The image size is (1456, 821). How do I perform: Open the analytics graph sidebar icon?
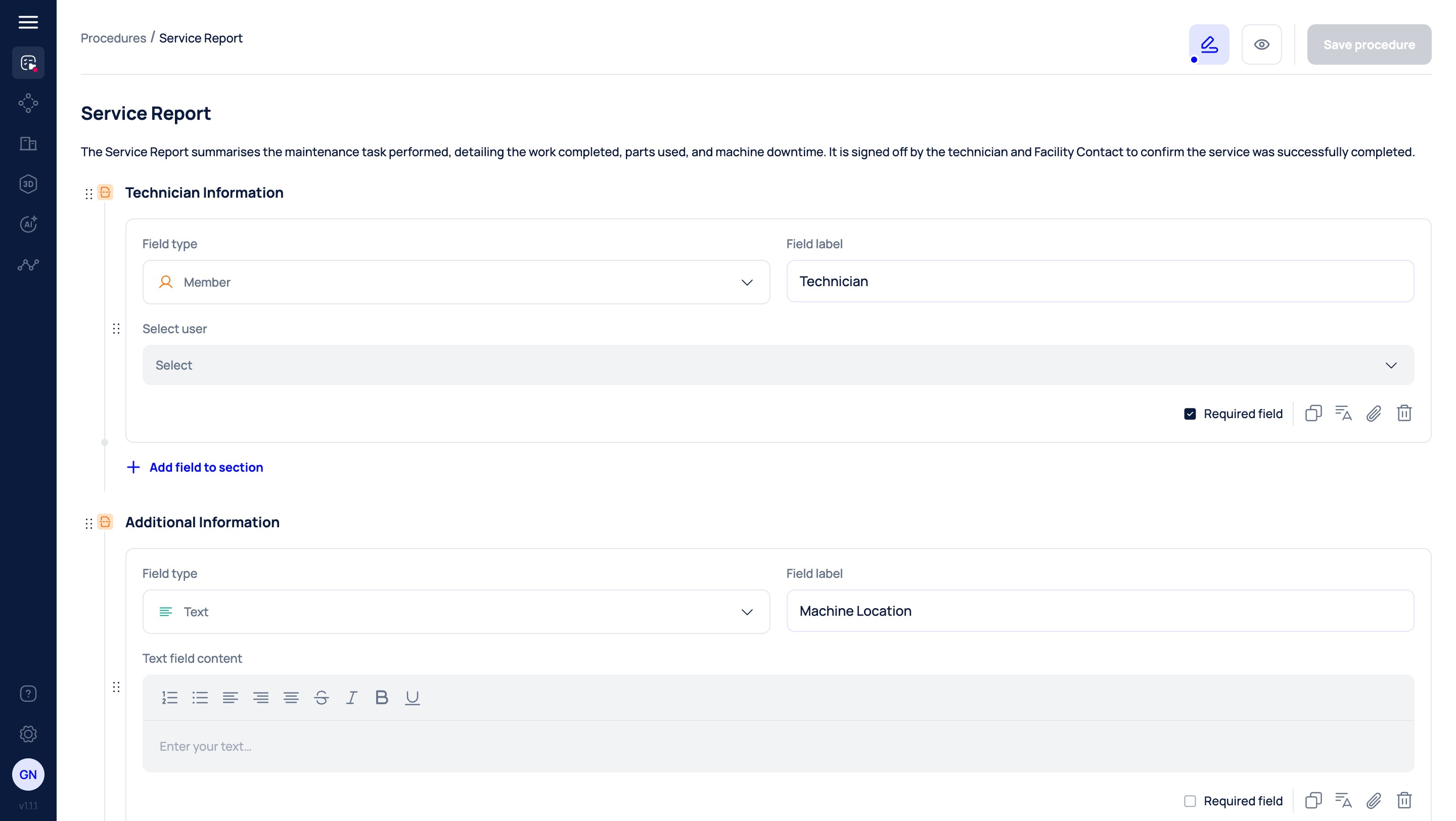click(28, 265)
